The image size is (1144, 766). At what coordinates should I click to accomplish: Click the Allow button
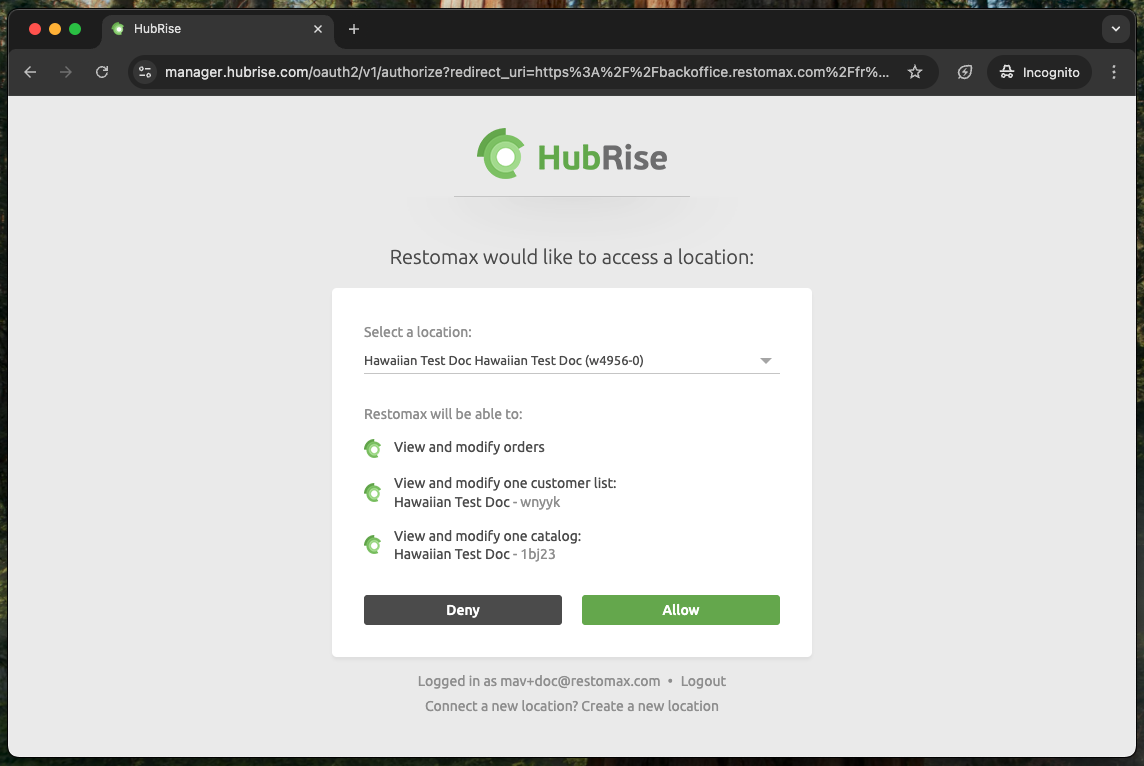point(680,610)
